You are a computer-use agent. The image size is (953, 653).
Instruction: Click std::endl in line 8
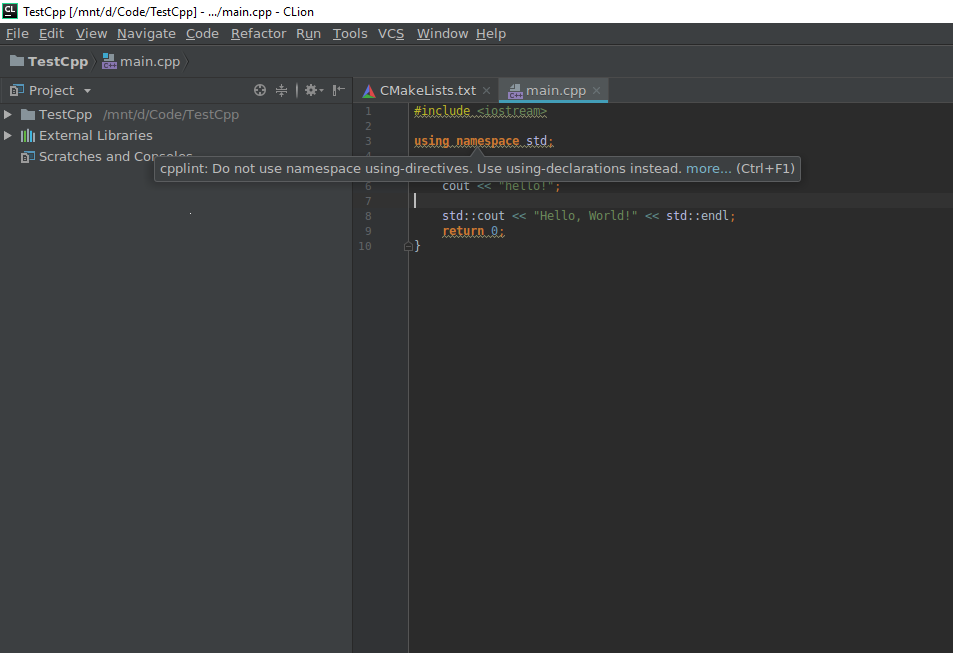point(697,216)
